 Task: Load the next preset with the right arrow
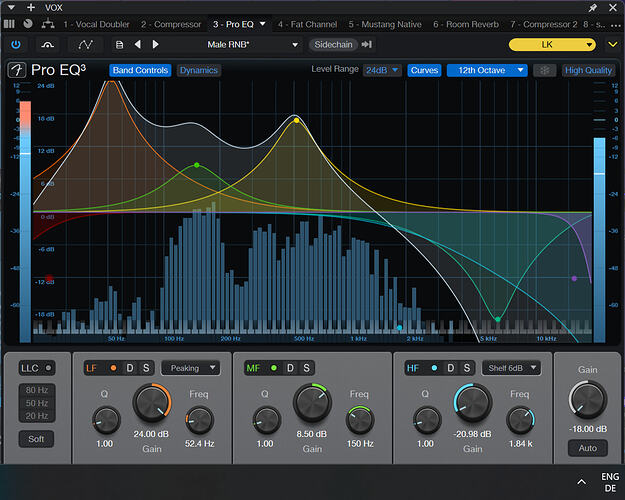155,45
